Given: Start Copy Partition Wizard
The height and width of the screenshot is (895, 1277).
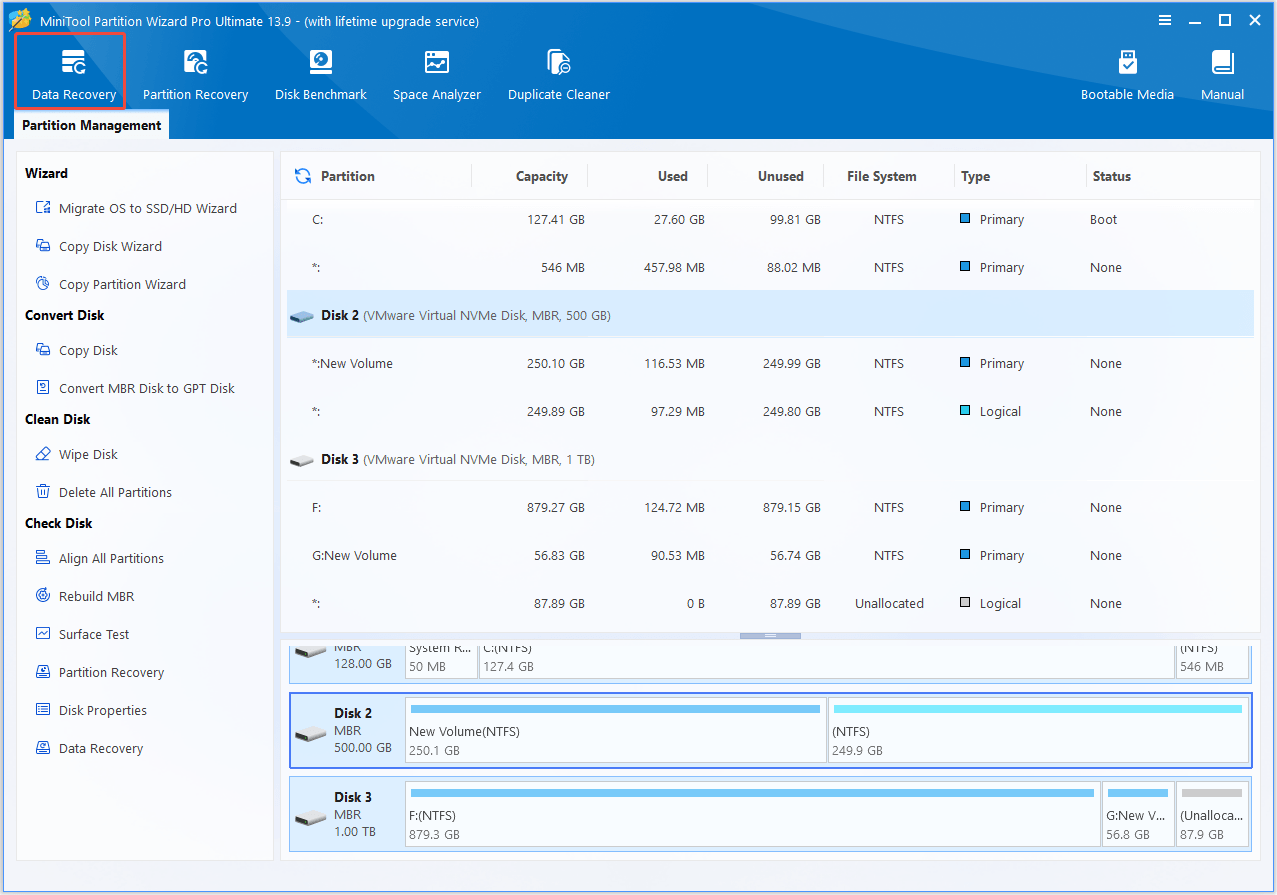Looking at the screenshot, I should click(110, 284).
